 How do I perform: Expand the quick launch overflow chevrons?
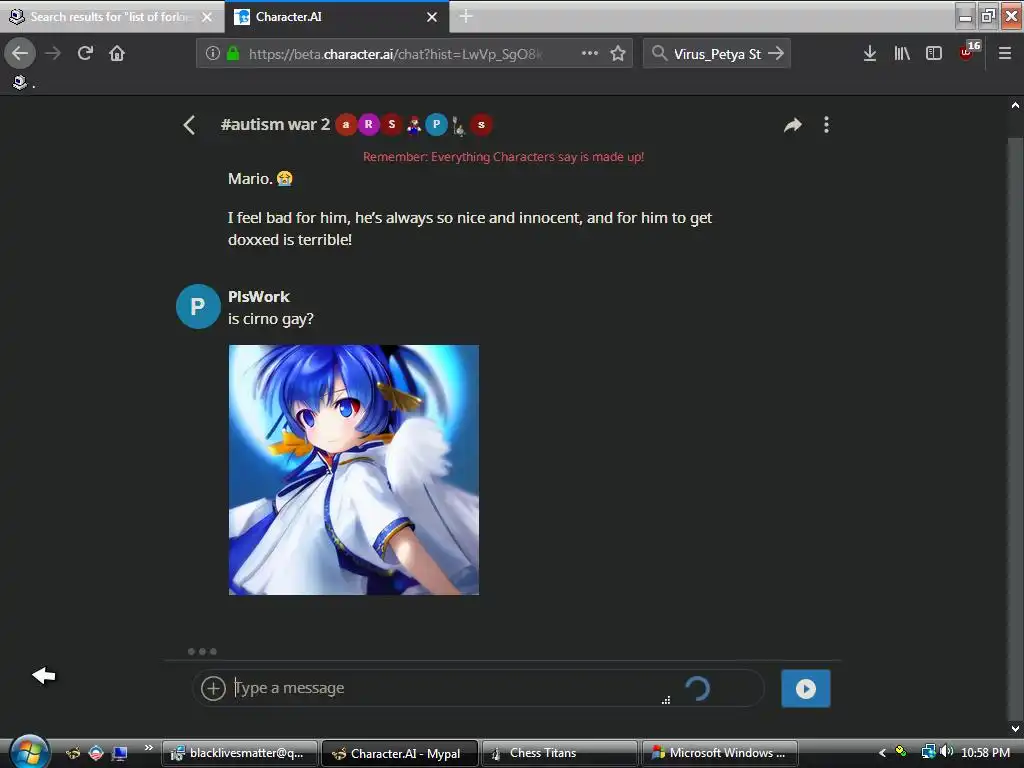coord(148,747)
